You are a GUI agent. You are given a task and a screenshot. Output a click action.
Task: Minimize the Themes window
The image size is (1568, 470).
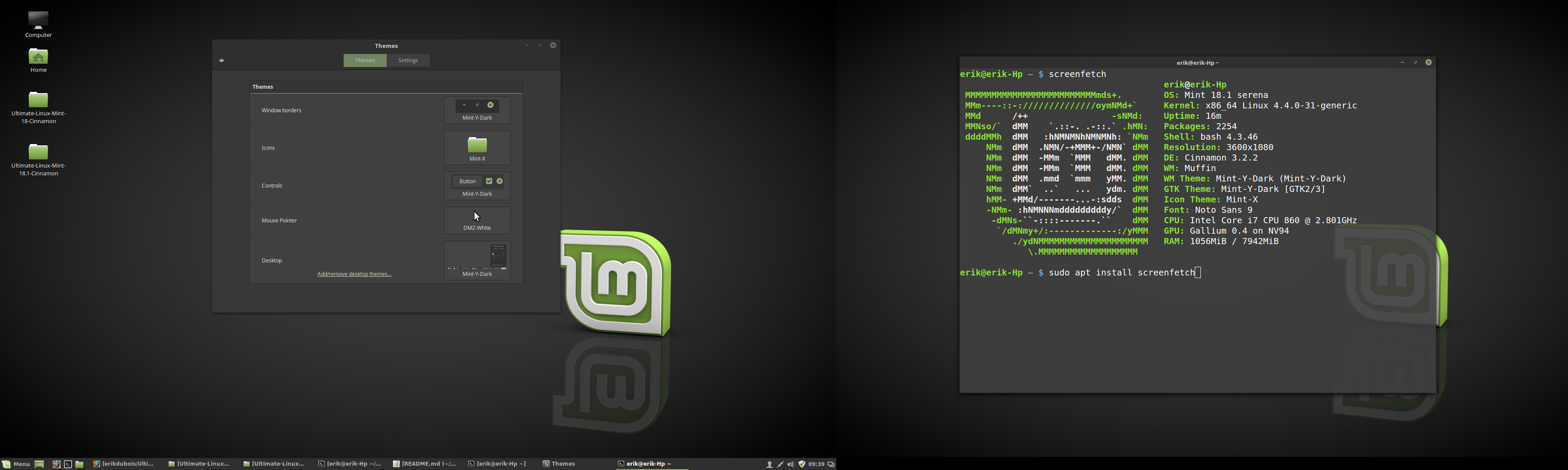[x=527, y=46]
